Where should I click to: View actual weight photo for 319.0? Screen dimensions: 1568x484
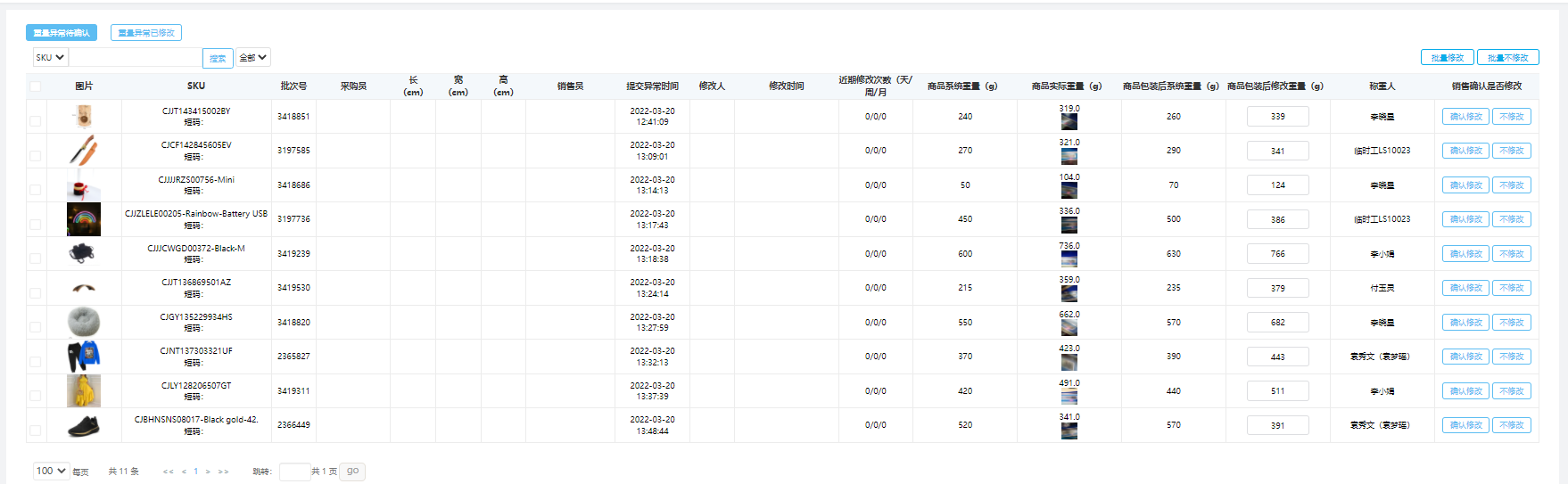point(1069,122)
